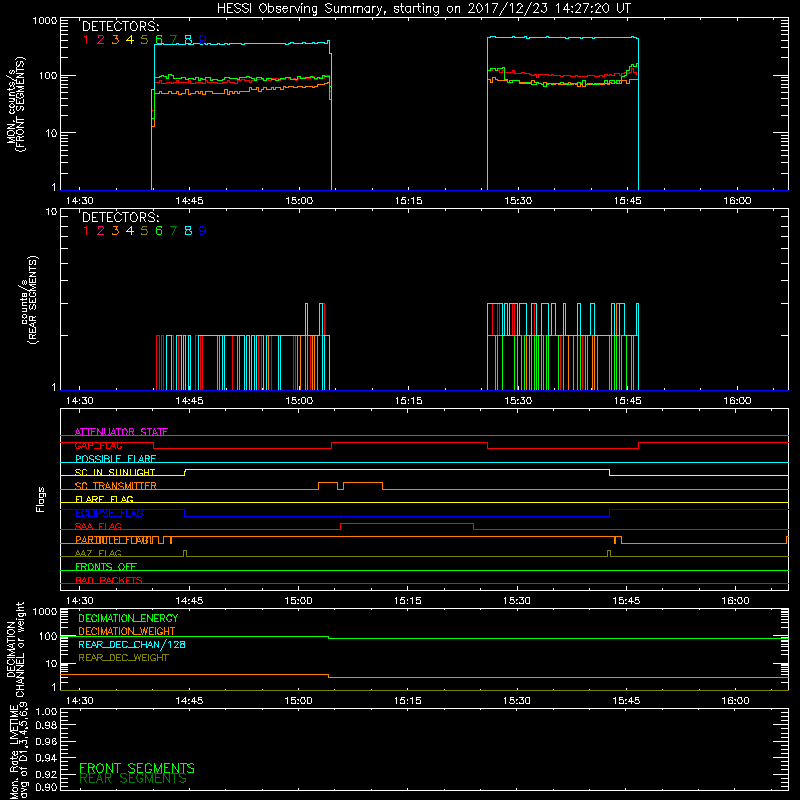Select dark green detector 7 in rear legend
Viewport: 800px width, 800px height.
[173, 231]
